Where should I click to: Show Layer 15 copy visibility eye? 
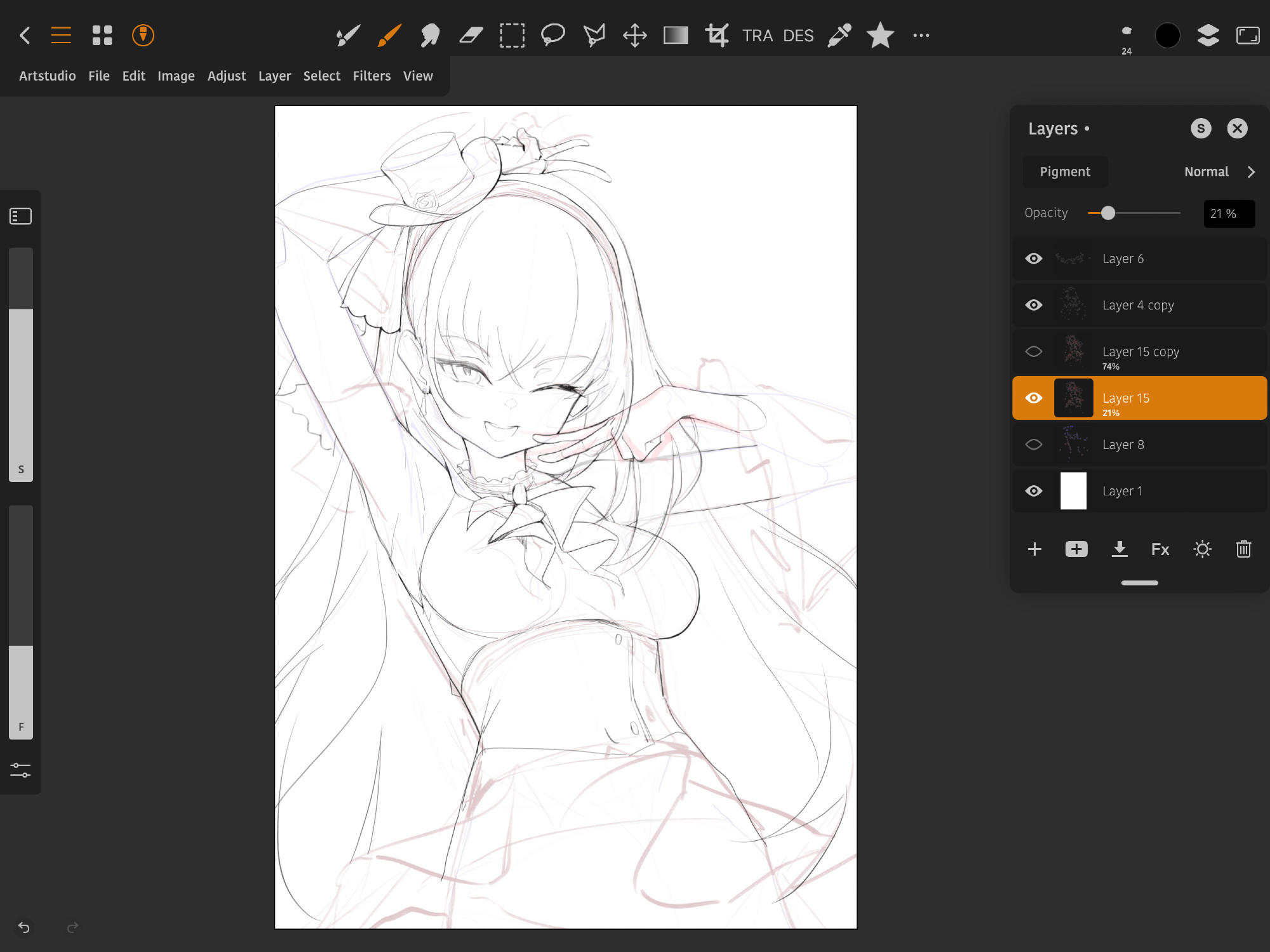pos(1034,351)
